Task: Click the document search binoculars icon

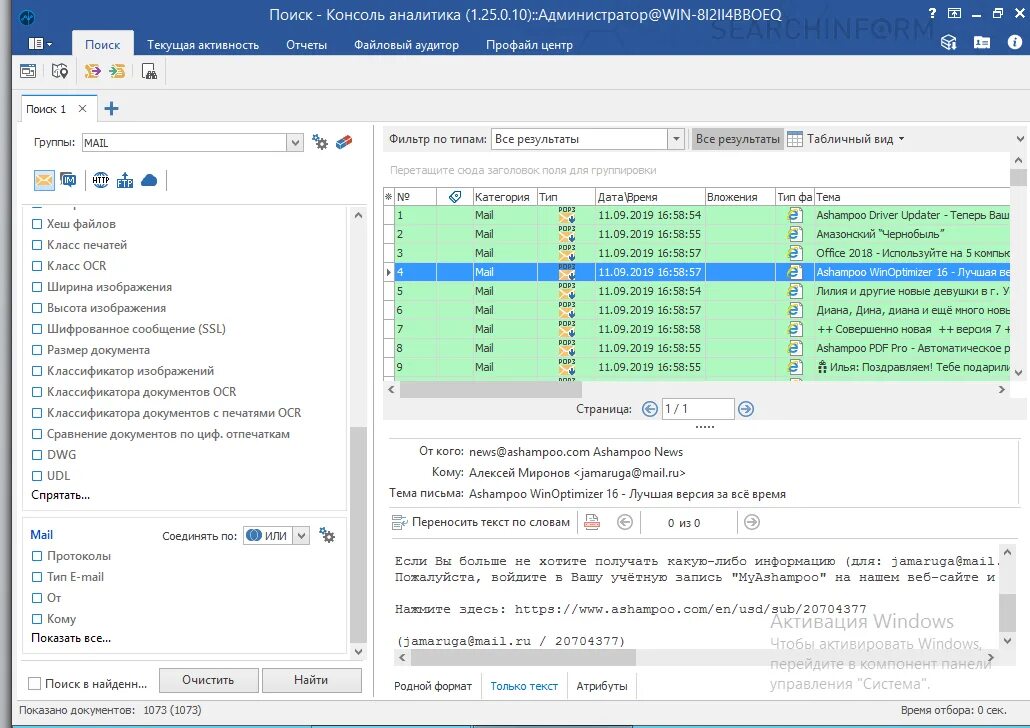Action: click(x=149, y=71)
